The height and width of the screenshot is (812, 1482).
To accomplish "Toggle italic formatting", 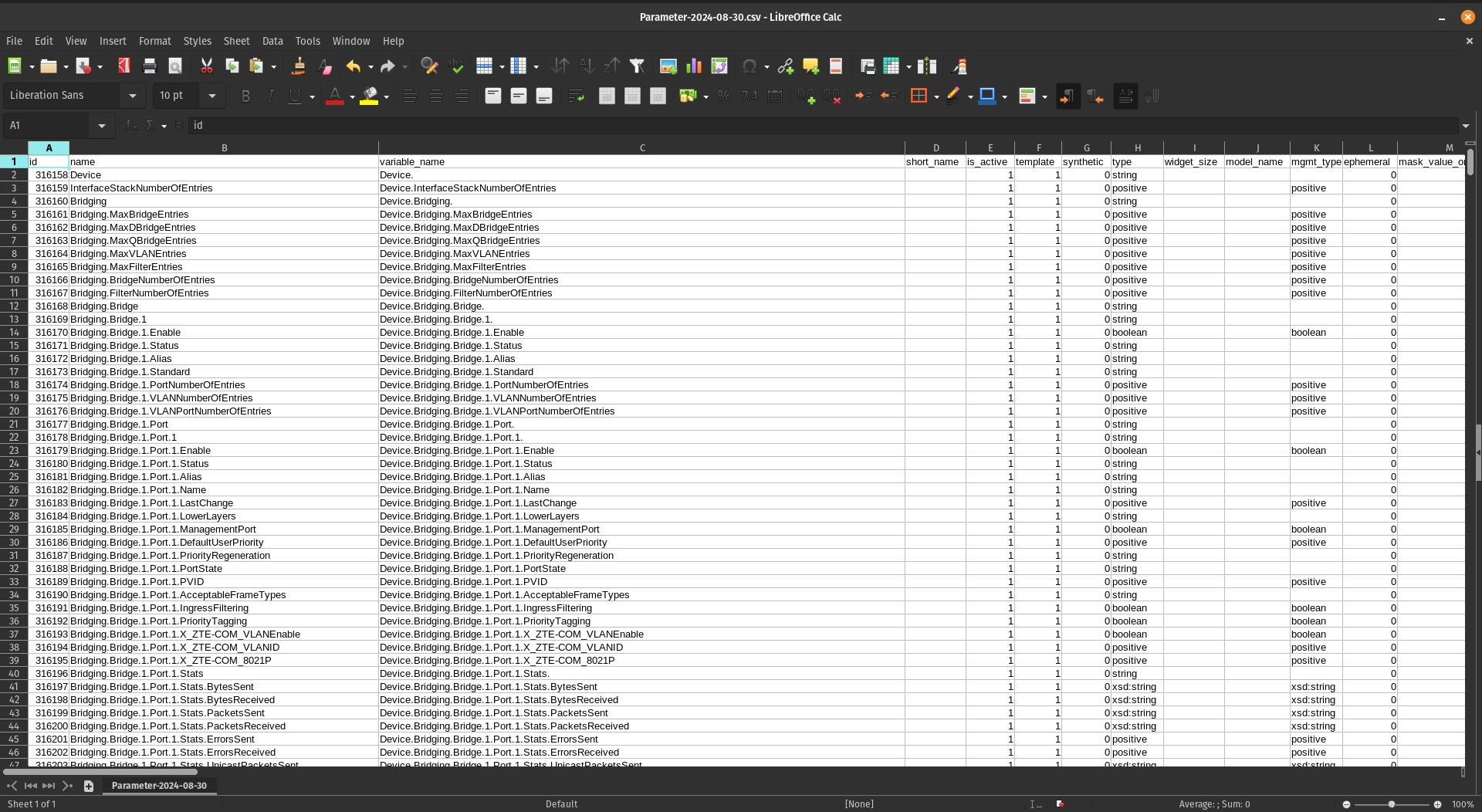I will coord(271,96).
